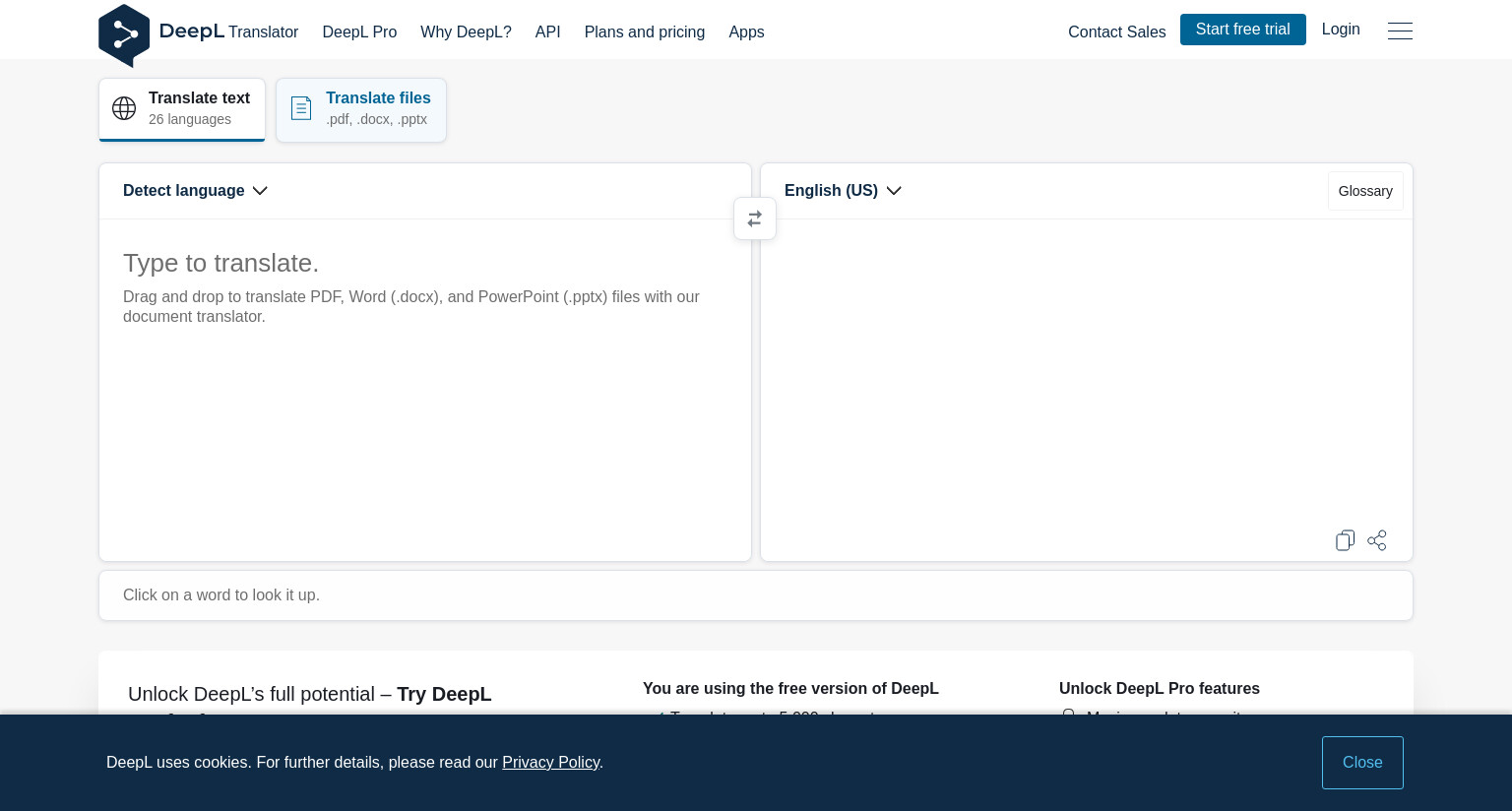This screenshot has width=1512, height=811.
Task: Click the DeepL hexagon logo
Action: 124,35
